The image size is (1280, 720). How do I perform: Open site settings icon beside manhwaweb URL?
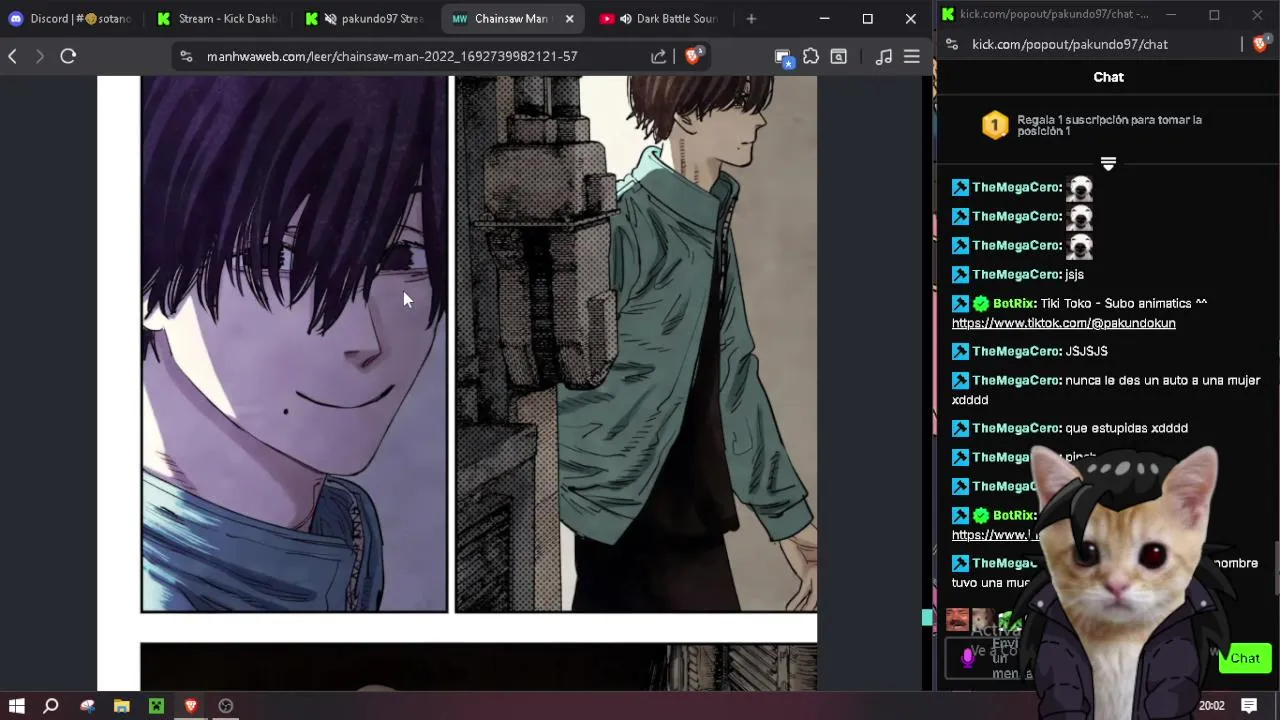[186, 57]
